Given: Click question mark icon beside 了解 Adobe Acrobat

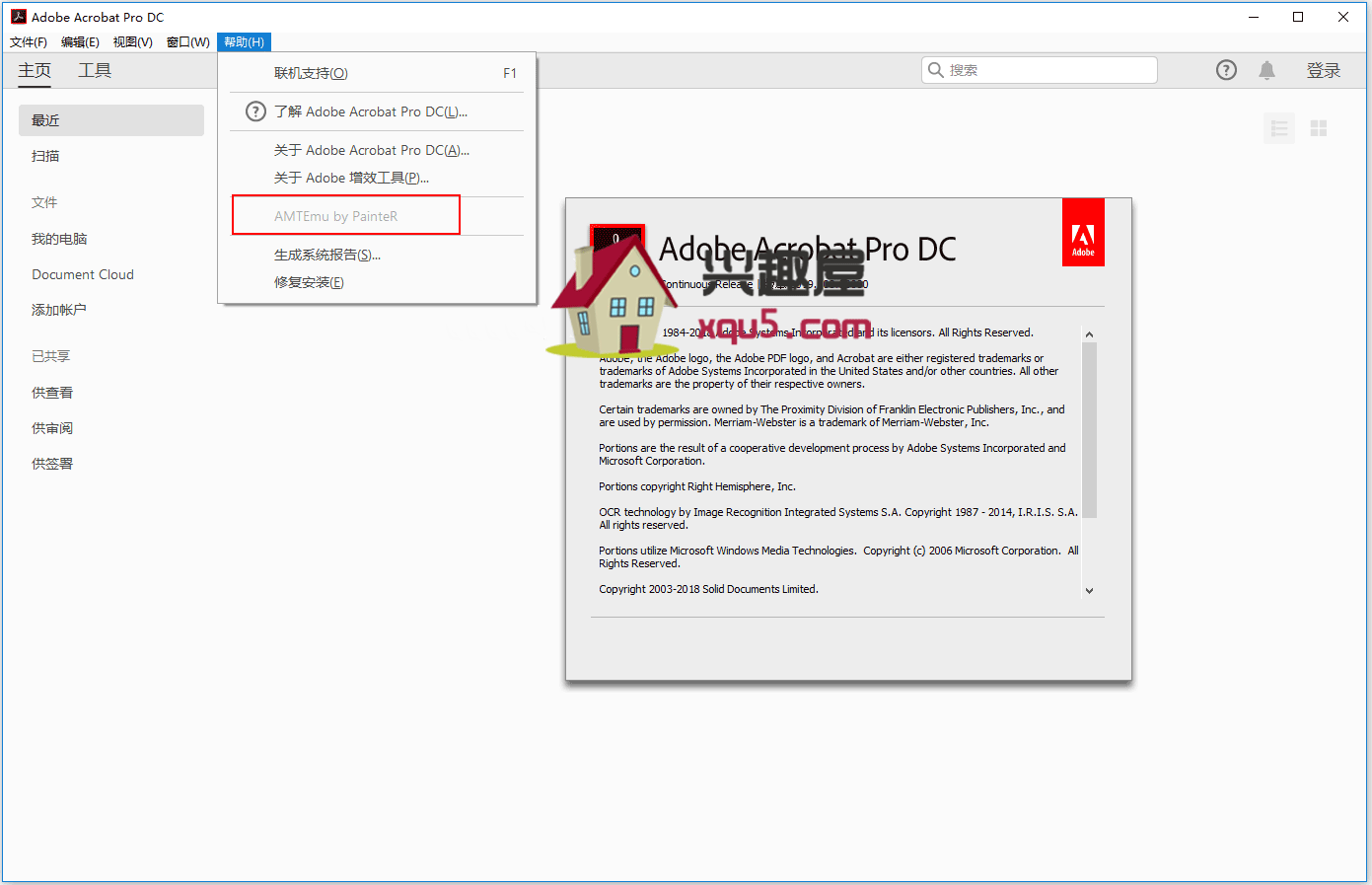Looking at the screenshot, I should (255, 111).
